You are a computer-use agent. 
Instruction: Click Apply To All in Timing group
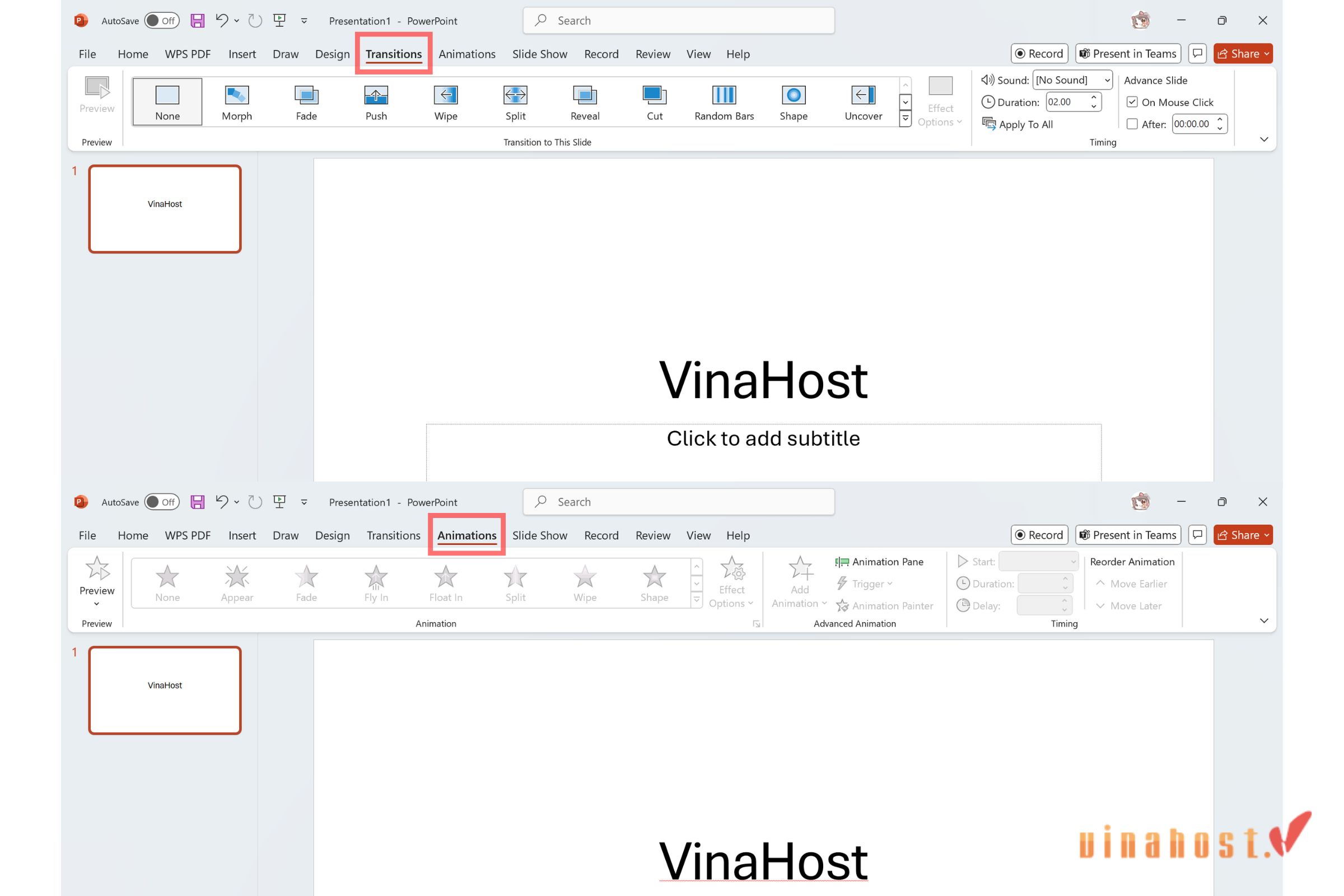1018,124
